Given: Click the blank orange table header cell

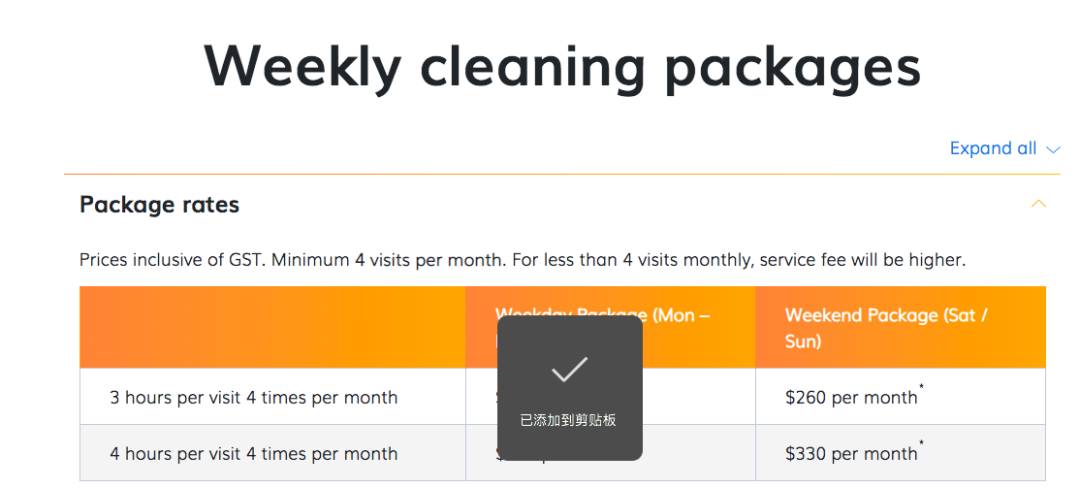Looking at the screenshot, I should 272,327.
